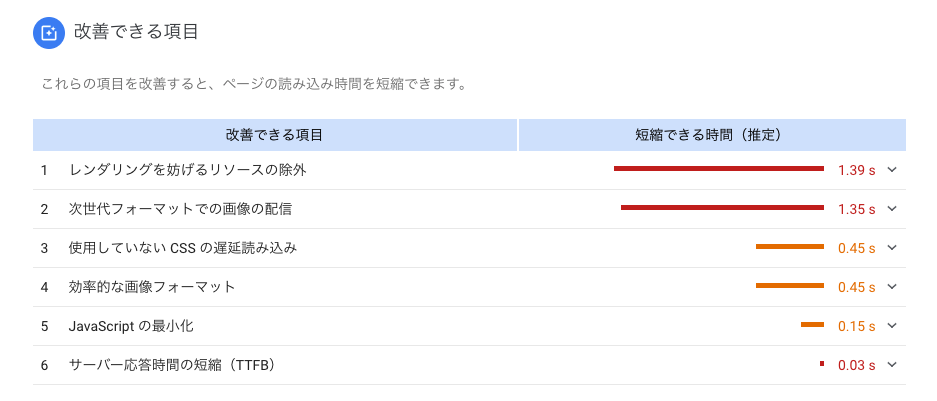Open the レンダリングを妨げるリソースの除外 row

[469, 170]
